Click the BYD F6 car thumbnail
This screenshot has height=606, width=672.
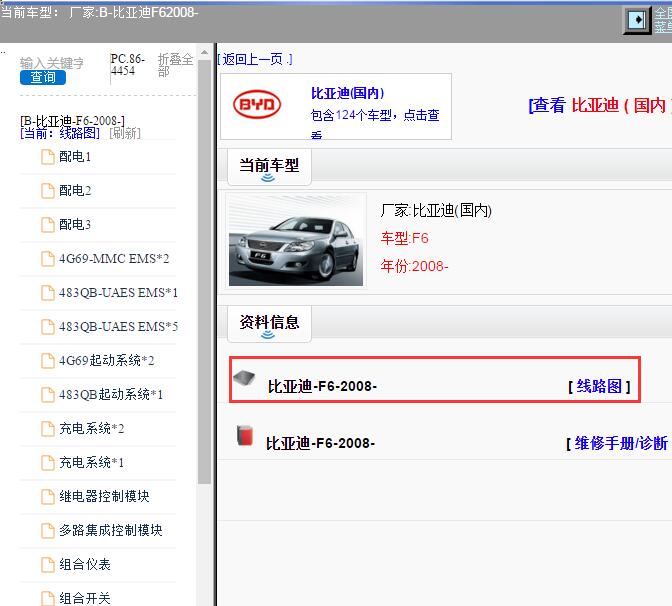pos(296,240)
